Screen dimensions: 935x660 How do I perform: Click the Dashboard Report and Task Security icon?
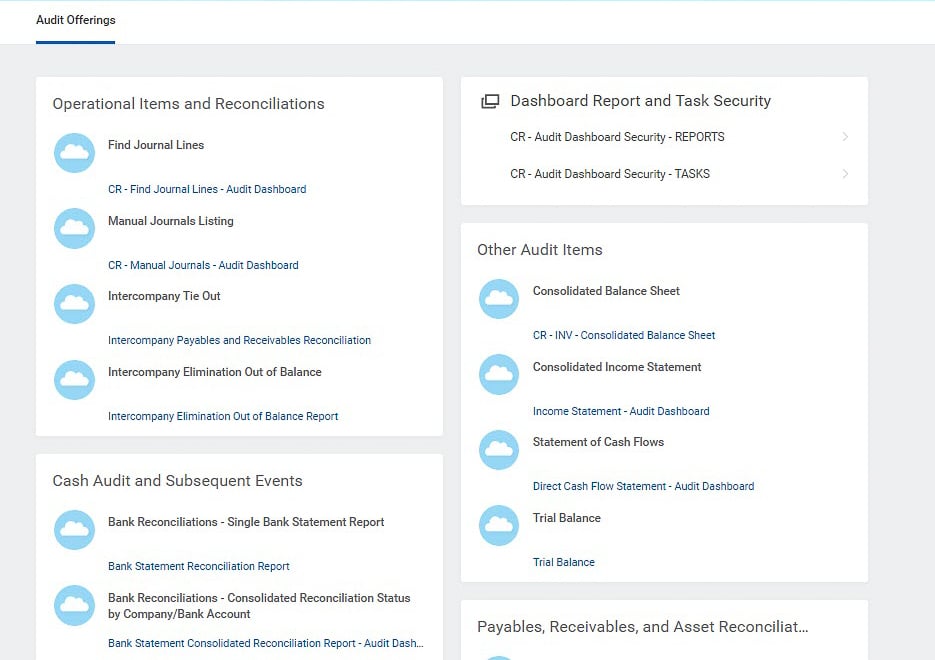tap(489, 100)
